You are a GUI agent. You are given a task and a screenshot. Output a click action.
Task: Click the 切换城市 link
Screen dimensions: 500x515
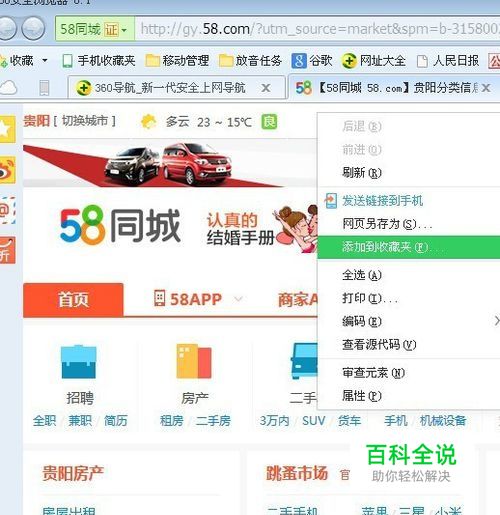(85, 121)
